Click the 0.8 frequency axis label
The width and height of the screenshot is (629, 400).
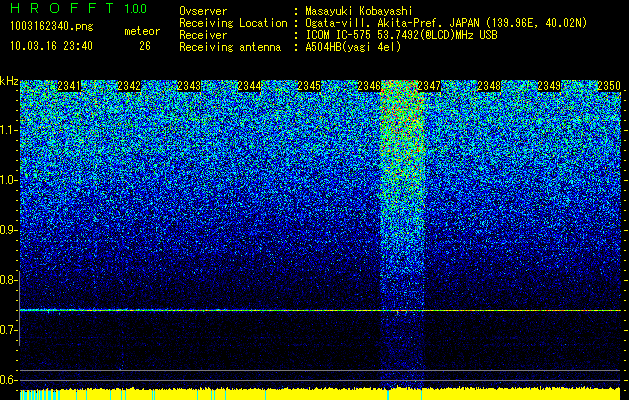pos(7,280)
